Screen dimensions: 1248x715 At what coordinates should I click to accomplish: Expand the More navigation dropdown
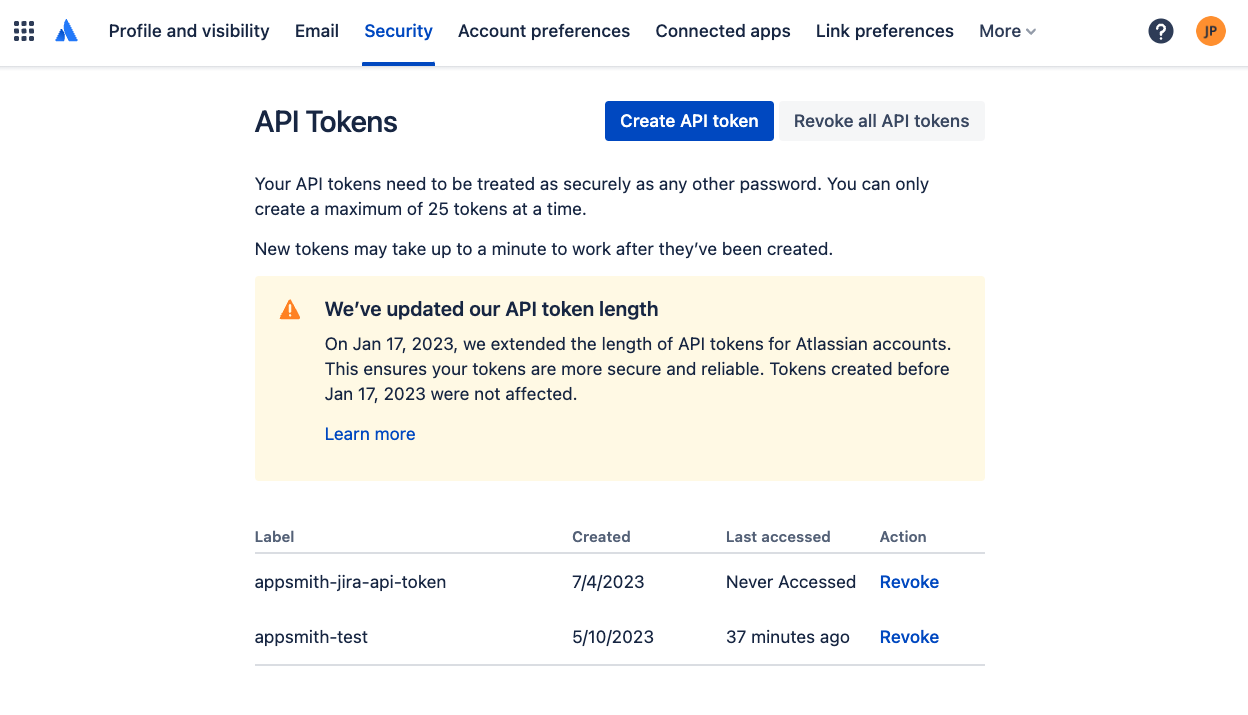pos(1006,31)
